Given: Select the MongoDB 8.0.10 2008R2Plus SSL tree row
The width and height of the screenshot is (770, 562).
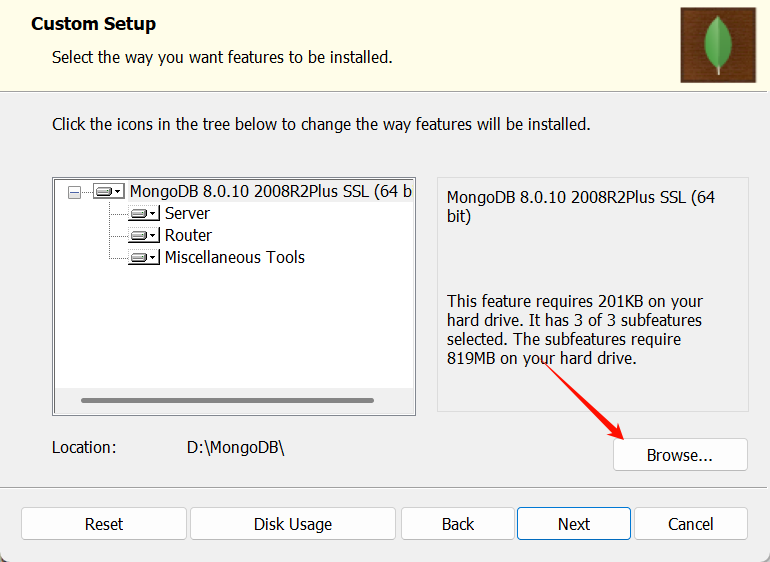Looking at the screenshot, I should (x=271, y=191).
